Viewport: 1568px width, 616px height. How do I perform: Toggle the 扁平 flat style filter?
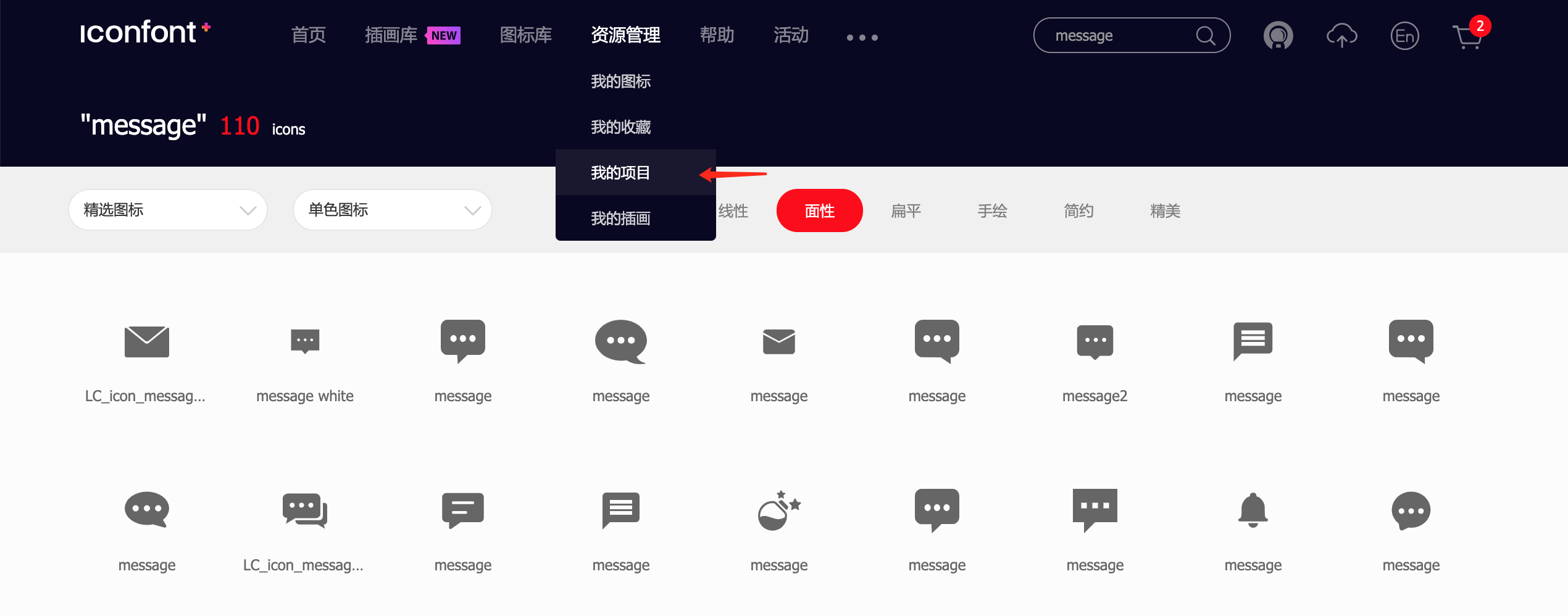coord(906,210)
